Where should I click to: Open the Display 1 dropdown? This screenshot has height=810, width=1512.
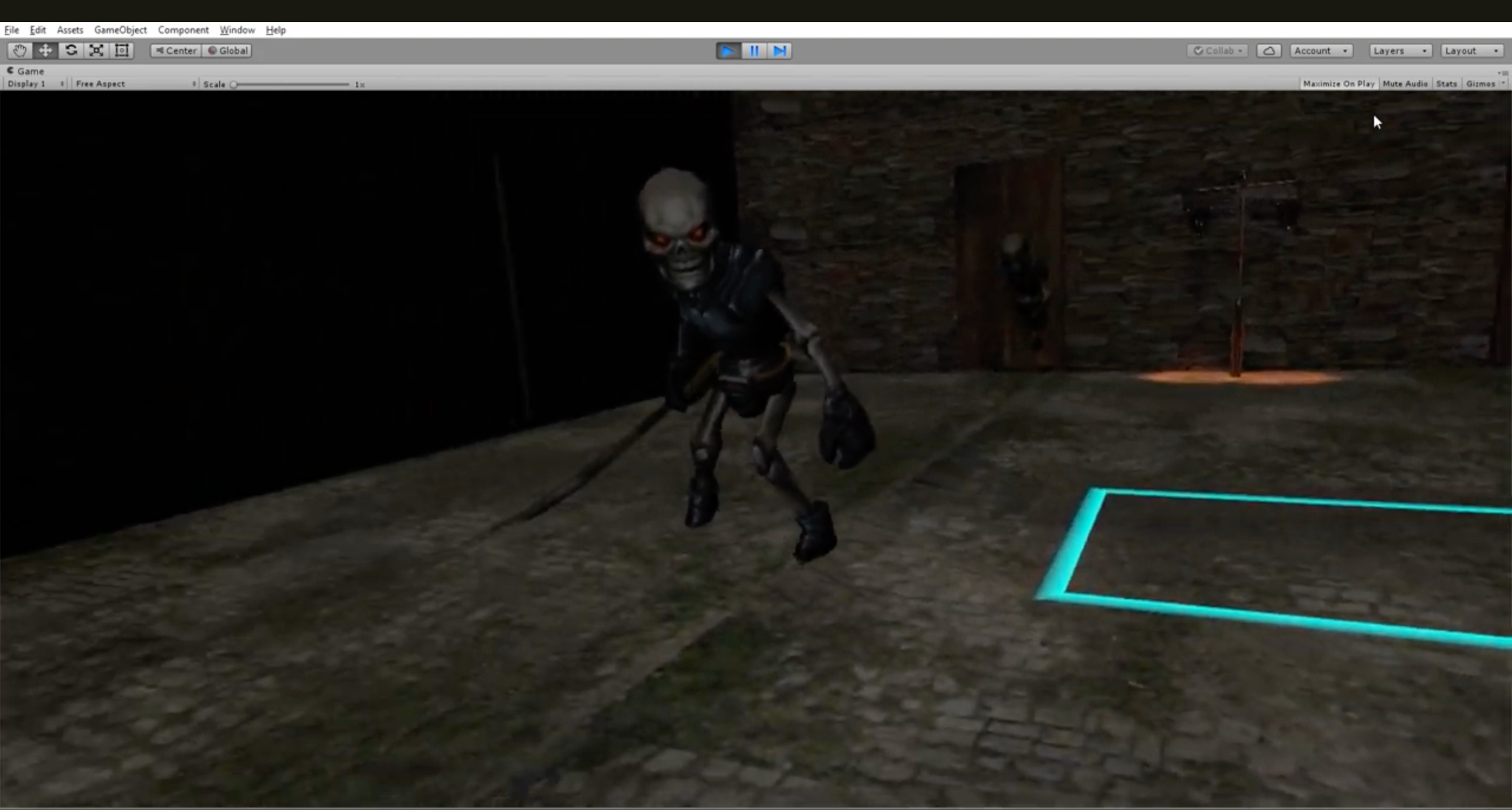35,83
